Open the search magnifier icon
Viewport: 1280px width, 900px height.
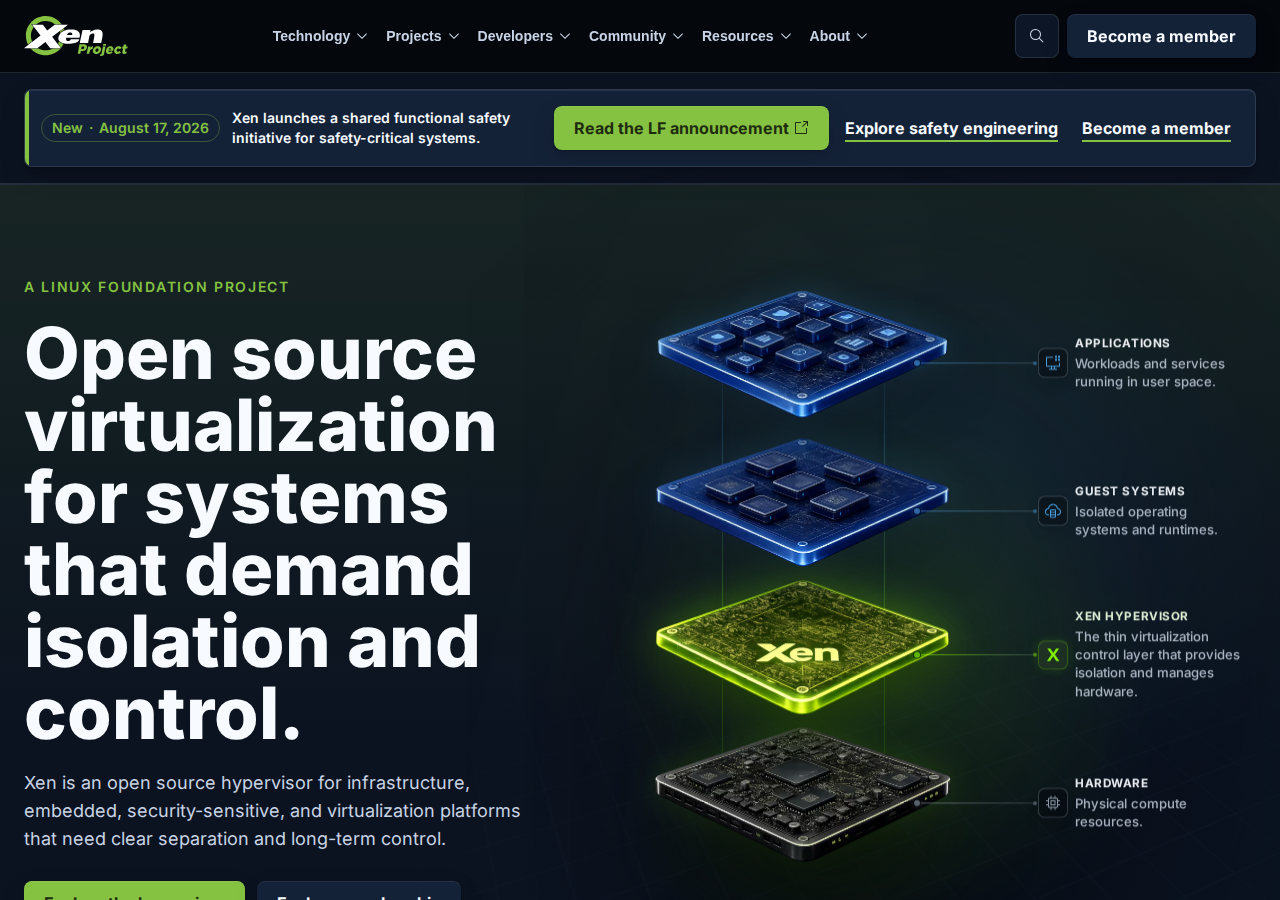click(1037, 36)
